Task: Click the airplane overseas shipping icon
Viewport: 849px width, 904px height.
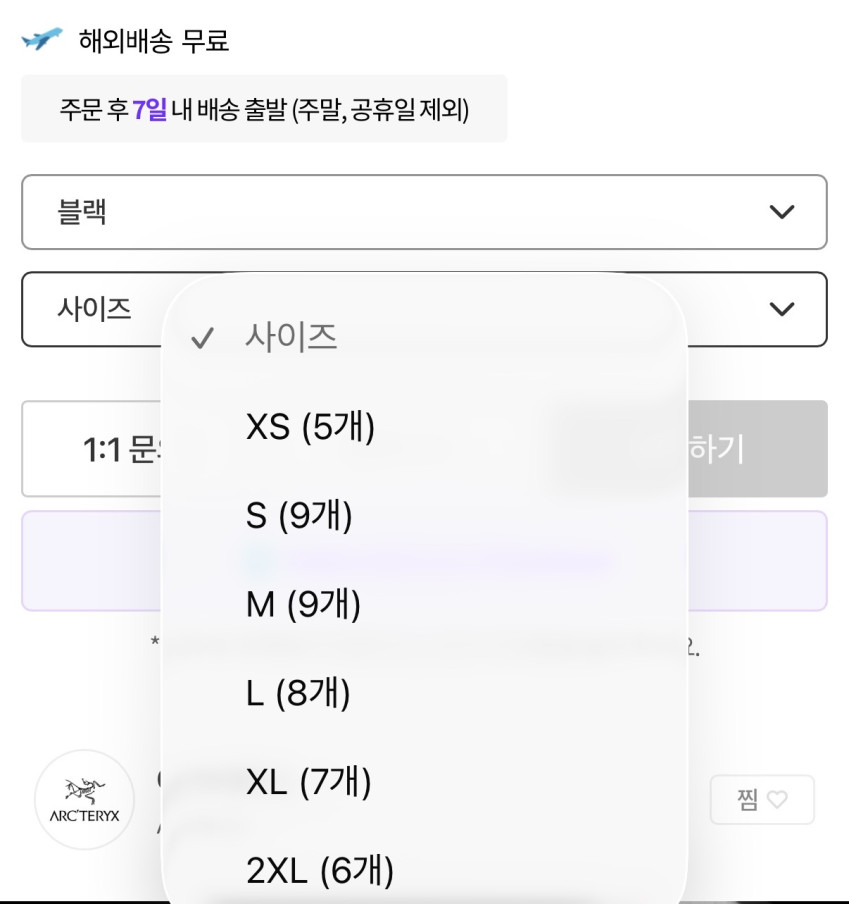Action: point(41,39)
